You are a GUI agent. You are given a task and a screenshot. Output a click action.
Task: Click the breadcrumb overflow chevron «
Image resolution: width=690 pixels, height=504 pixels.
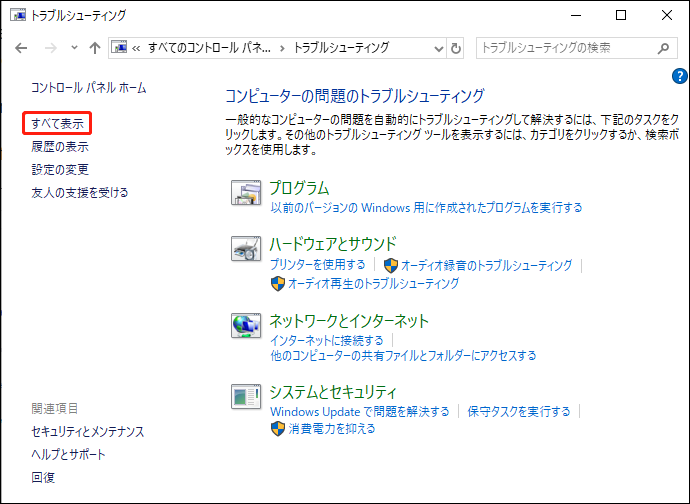click(136, 48)
